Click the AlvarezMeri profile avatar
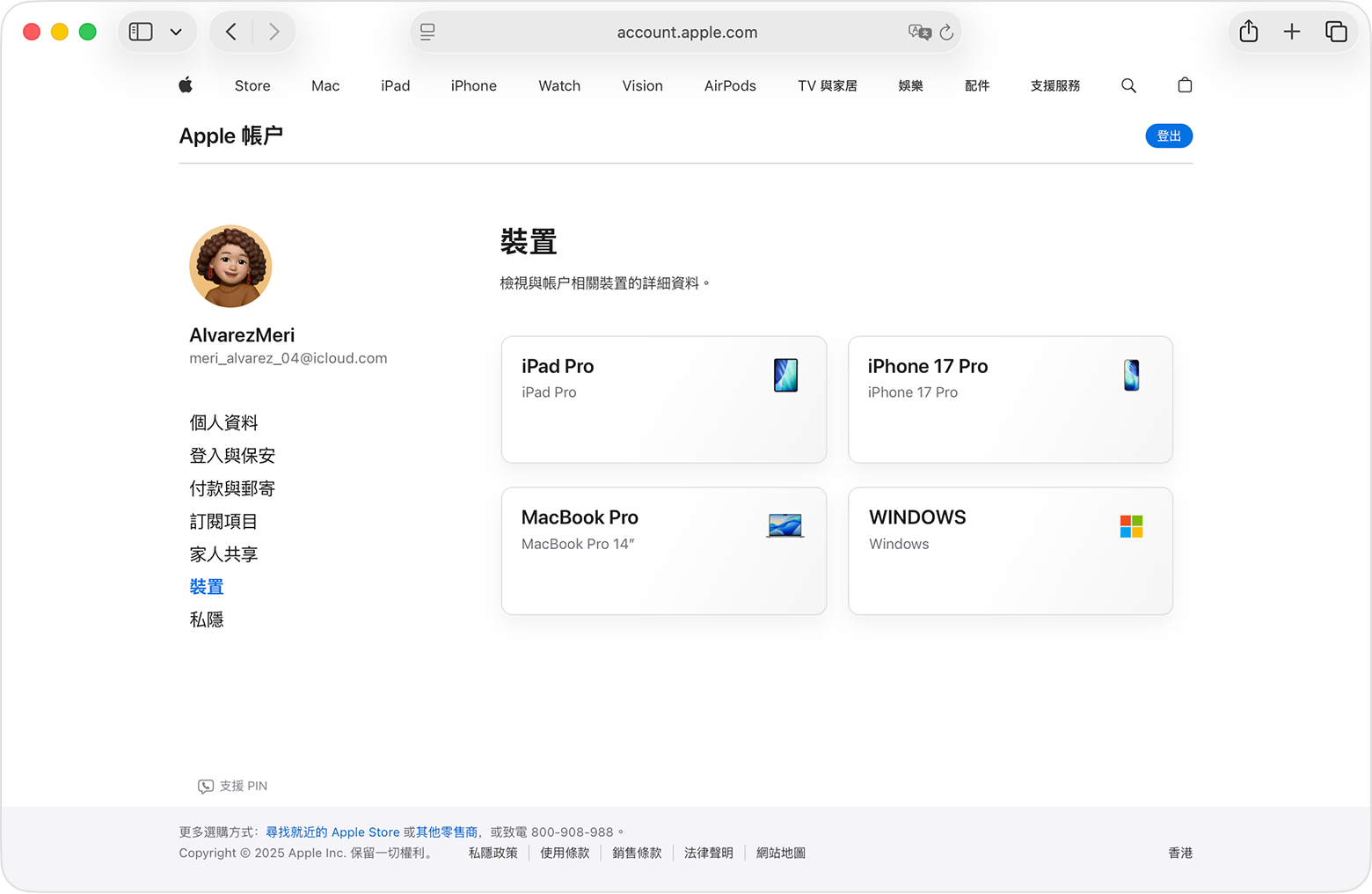 point(230,267)
